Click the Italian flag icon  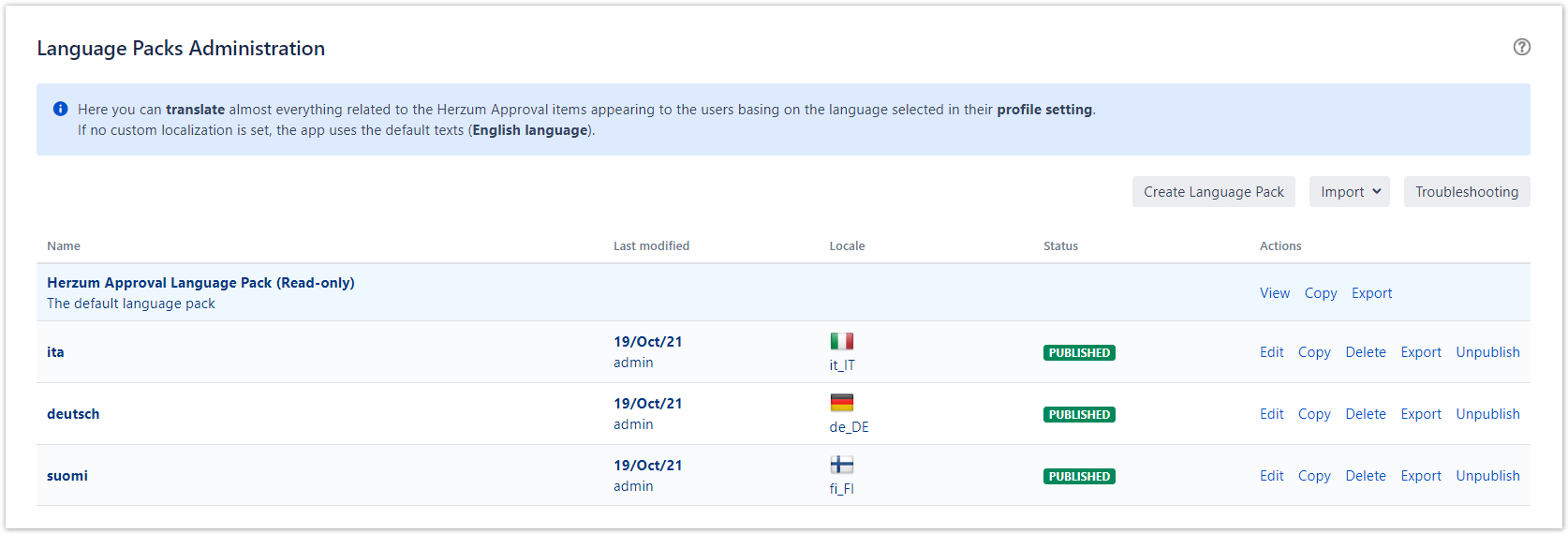(841, 341)
